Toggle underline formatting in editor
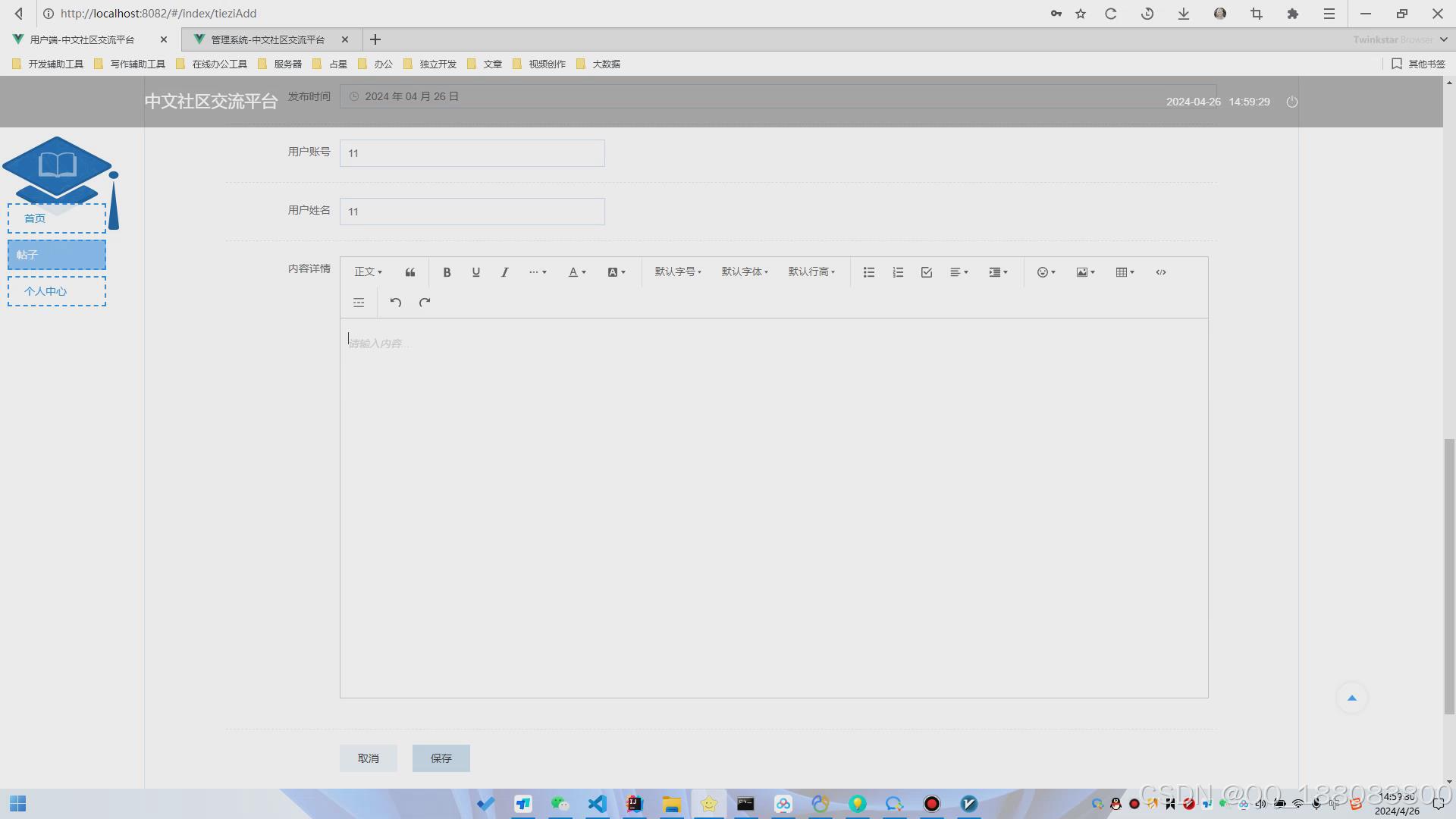The height and width of the screenshot is (819, 1456). (x=475, y=272)
